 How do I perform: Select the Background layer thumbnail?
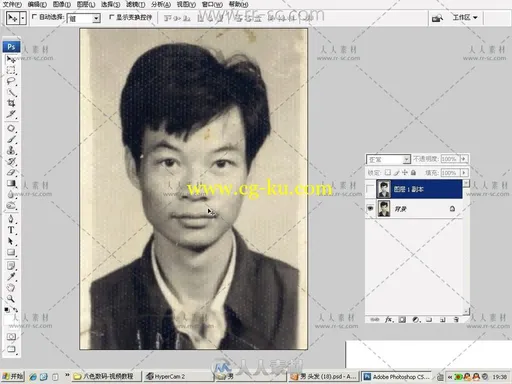(384, 209)
